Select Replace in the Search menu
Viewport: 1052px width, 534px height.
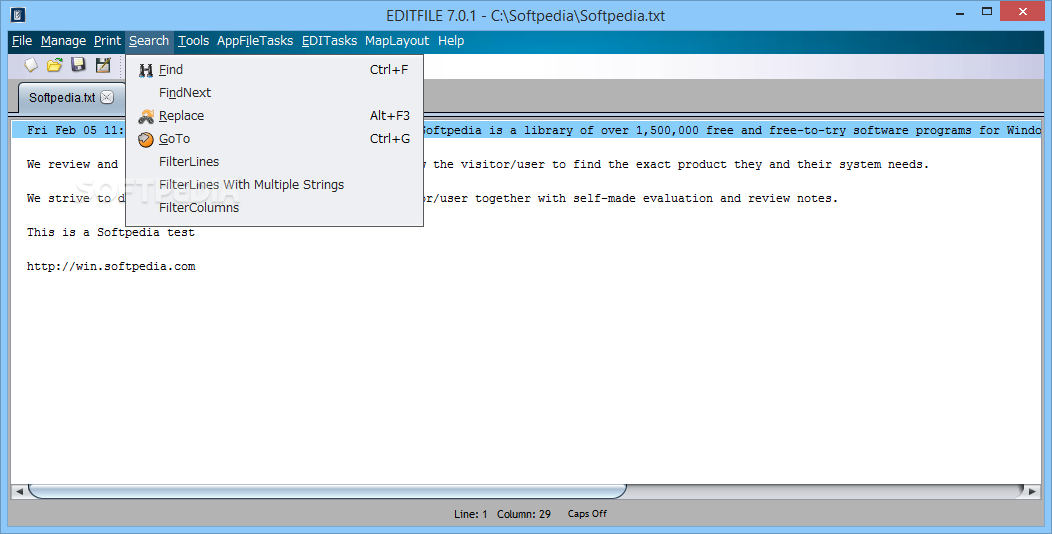point(274,115)
